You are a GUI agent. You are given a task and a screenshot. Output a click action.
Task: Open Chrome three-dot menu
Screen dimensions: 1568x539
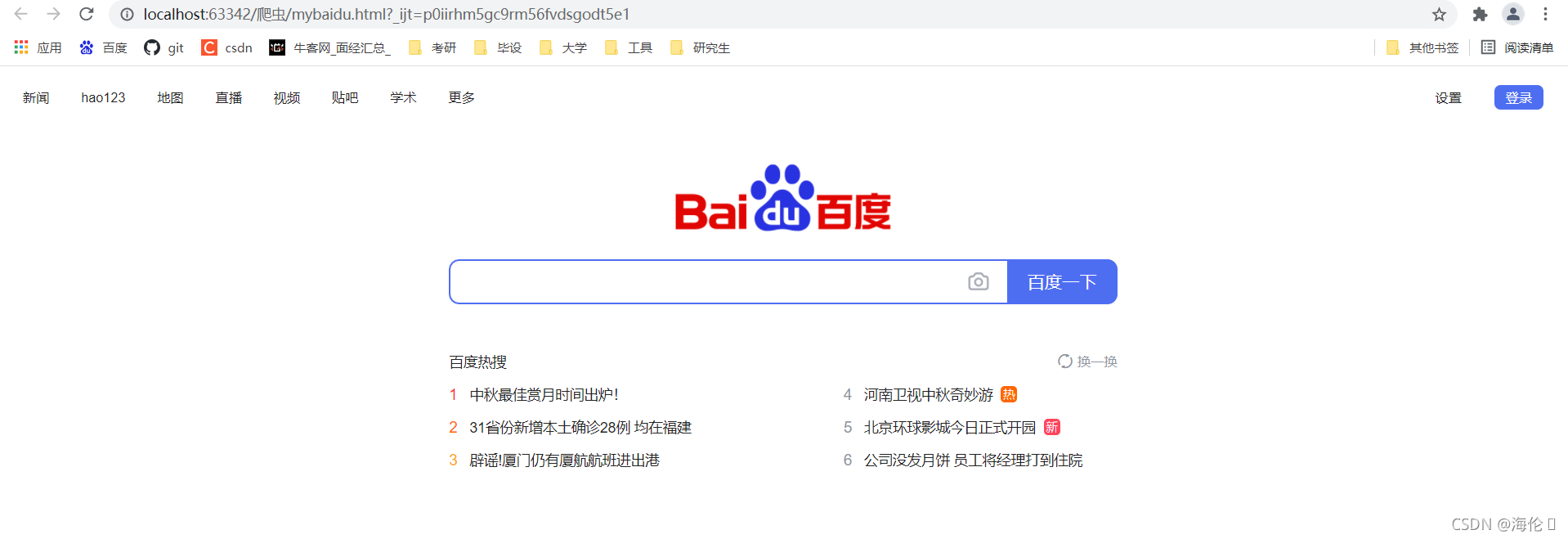tap(1545, 14)
